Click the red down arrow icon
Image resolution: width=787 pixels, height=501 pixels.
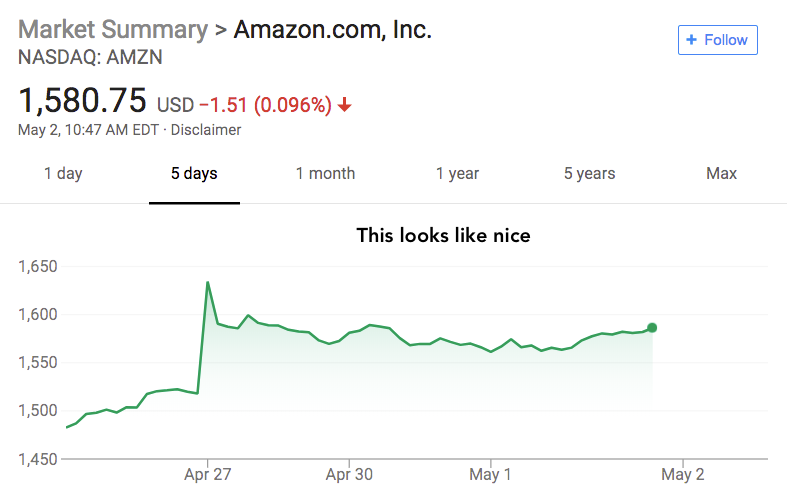(x=345, y=105)
